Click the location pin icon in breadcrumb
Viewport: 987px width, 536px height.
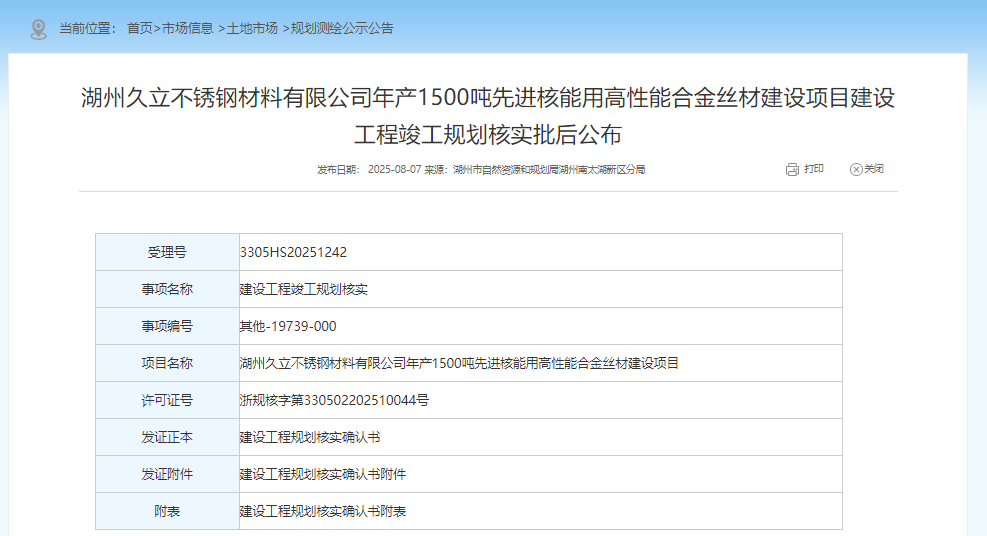coord(38,29)
